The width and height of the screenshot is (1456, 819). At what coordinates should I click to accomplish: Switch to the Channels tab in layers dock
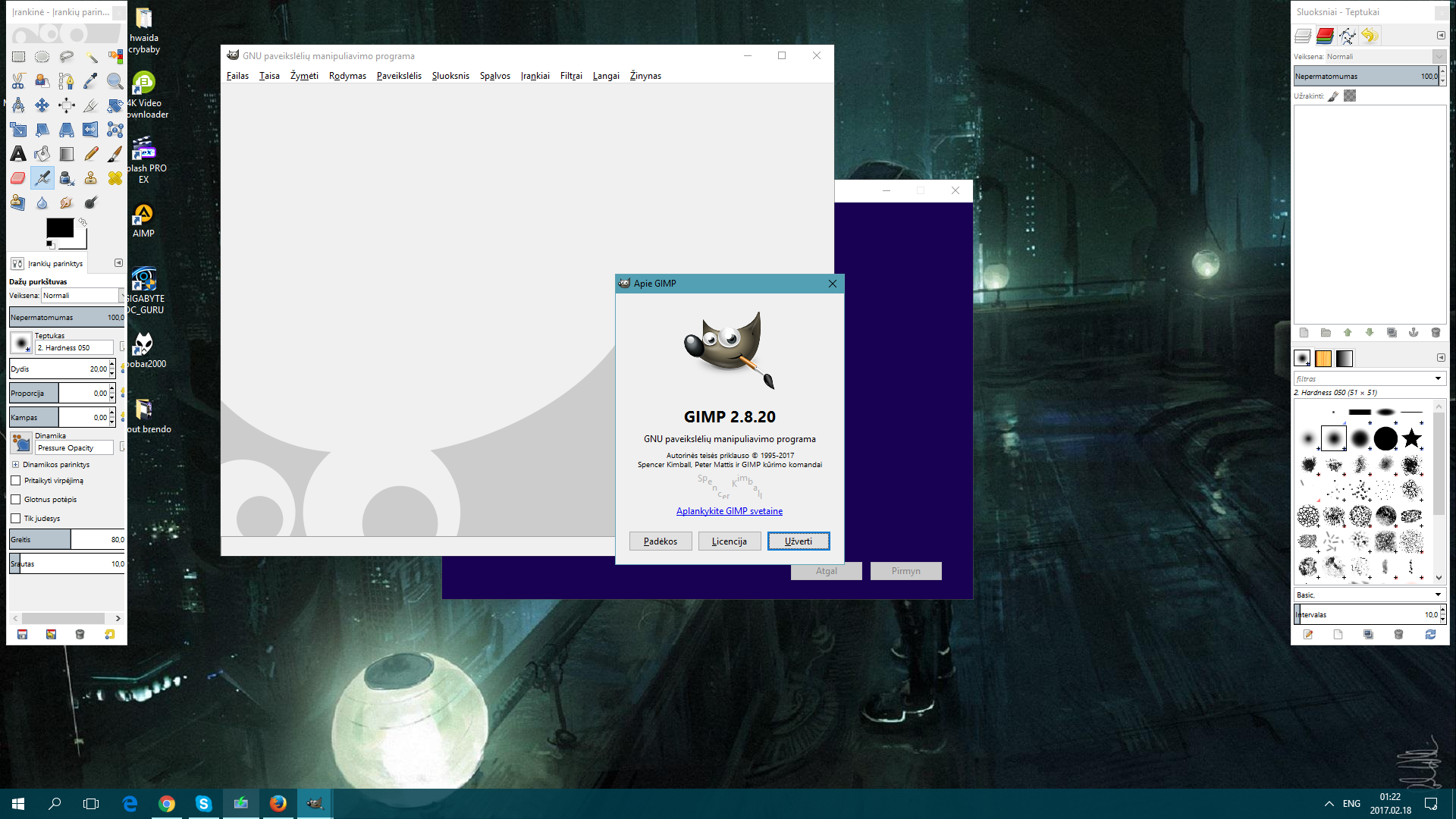[1325, 36]
